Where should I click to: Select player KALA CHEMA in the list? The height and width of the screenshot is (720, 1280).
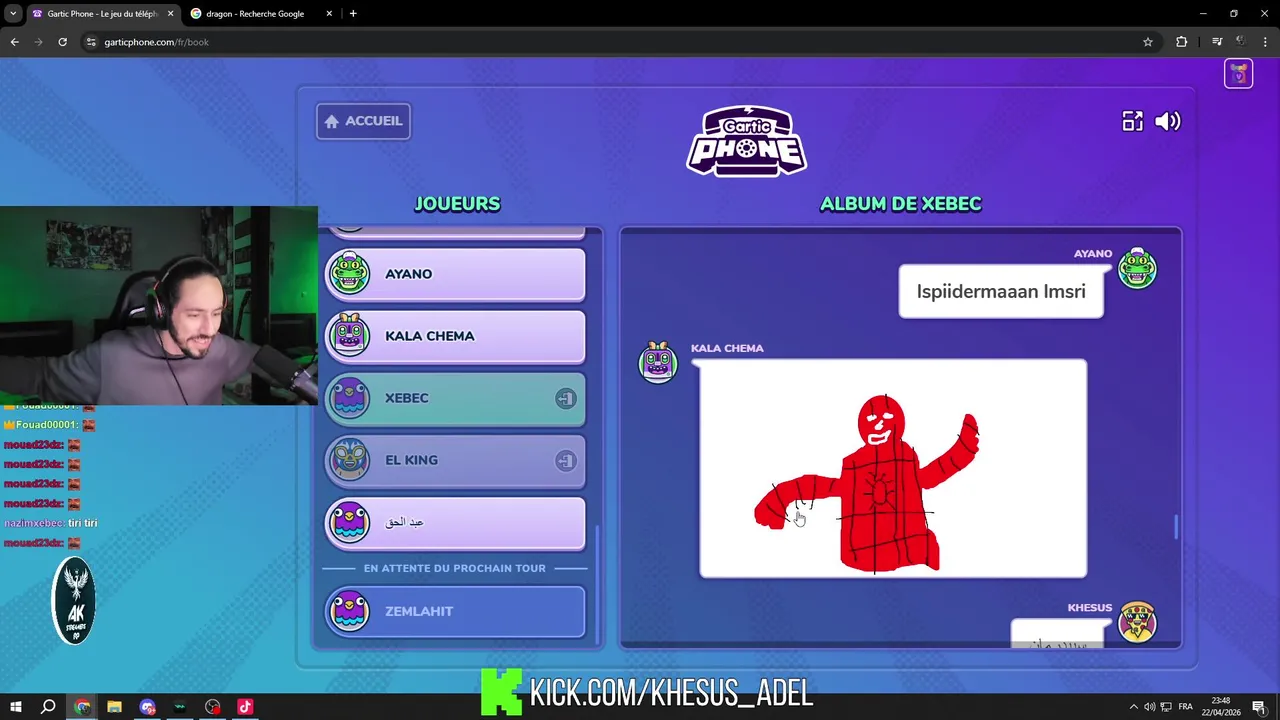(455, 336)
